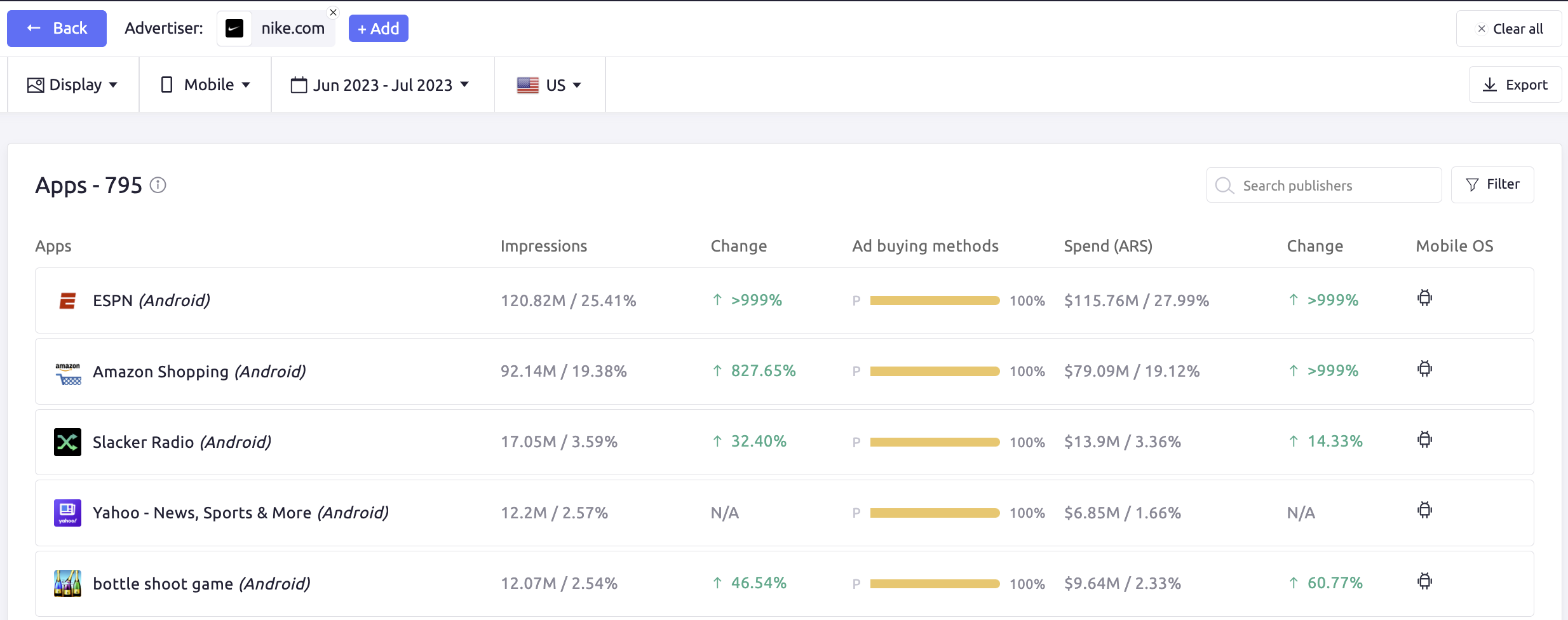Click the magnifier icon in search box
The image size is (1568, 620).
point(1224,185)
